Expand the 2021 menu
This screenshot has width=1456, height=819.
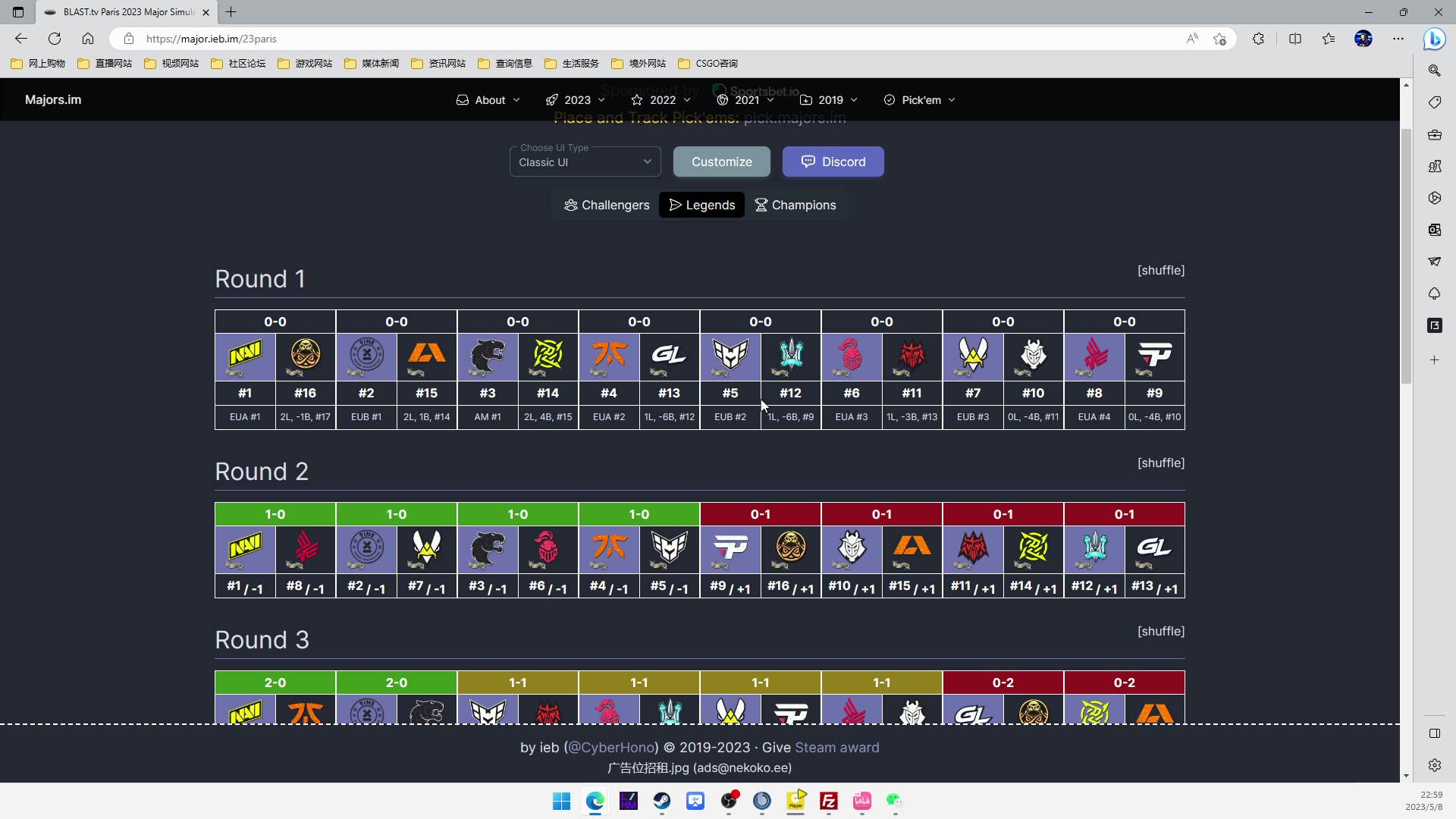745,100
